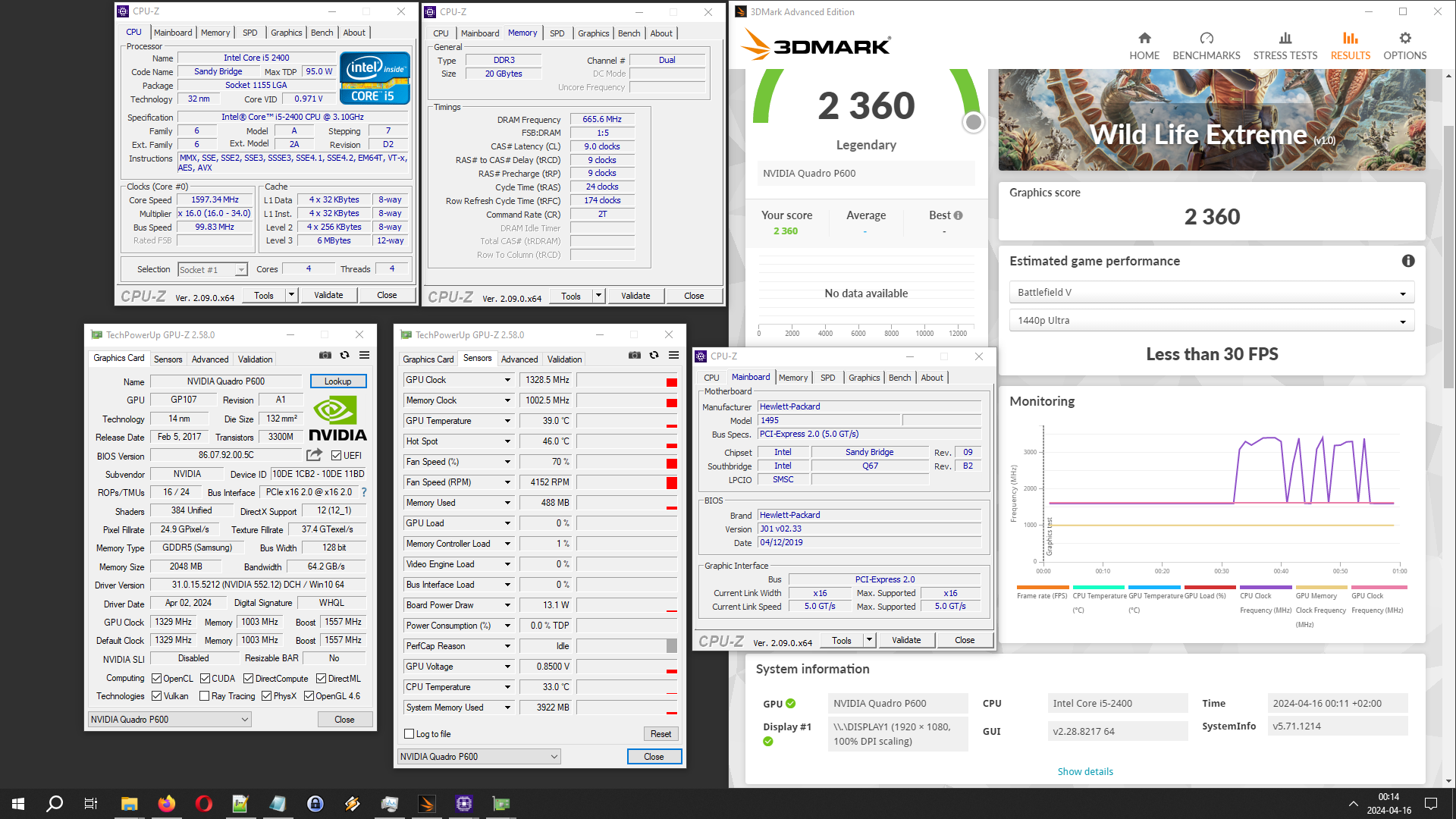This screenshot has height=819, width=1456.
Task: Open Socket #1 selection dropdown
Action: click(x=212, y=270)
